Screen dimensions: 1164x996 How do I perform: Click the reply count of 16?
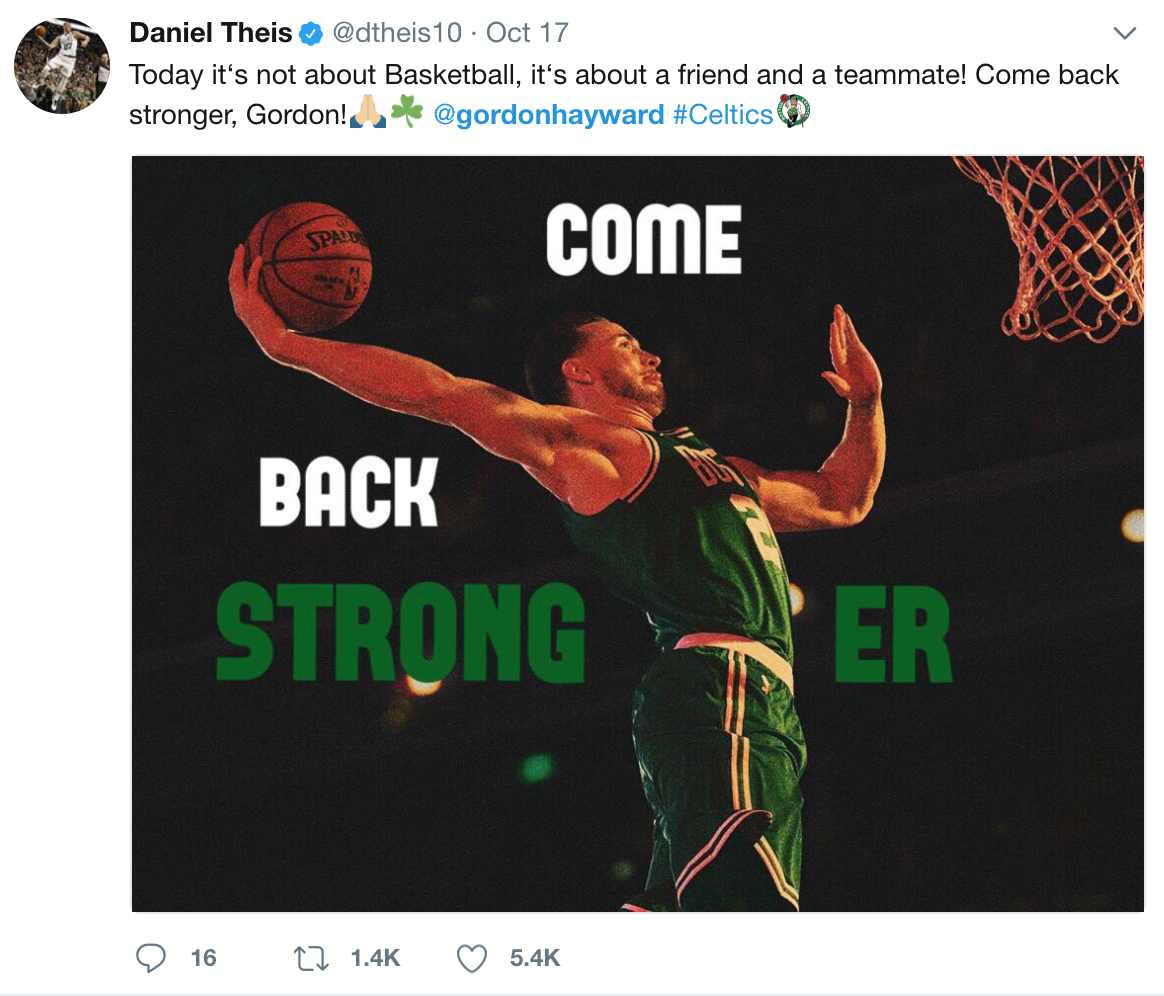click(x=203, y=958)
